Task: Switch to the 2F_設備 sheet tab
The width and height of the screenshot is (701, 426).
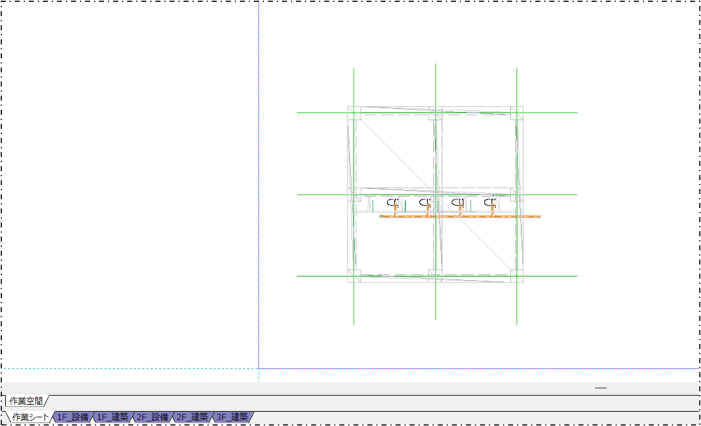Action: click(153, 417)
